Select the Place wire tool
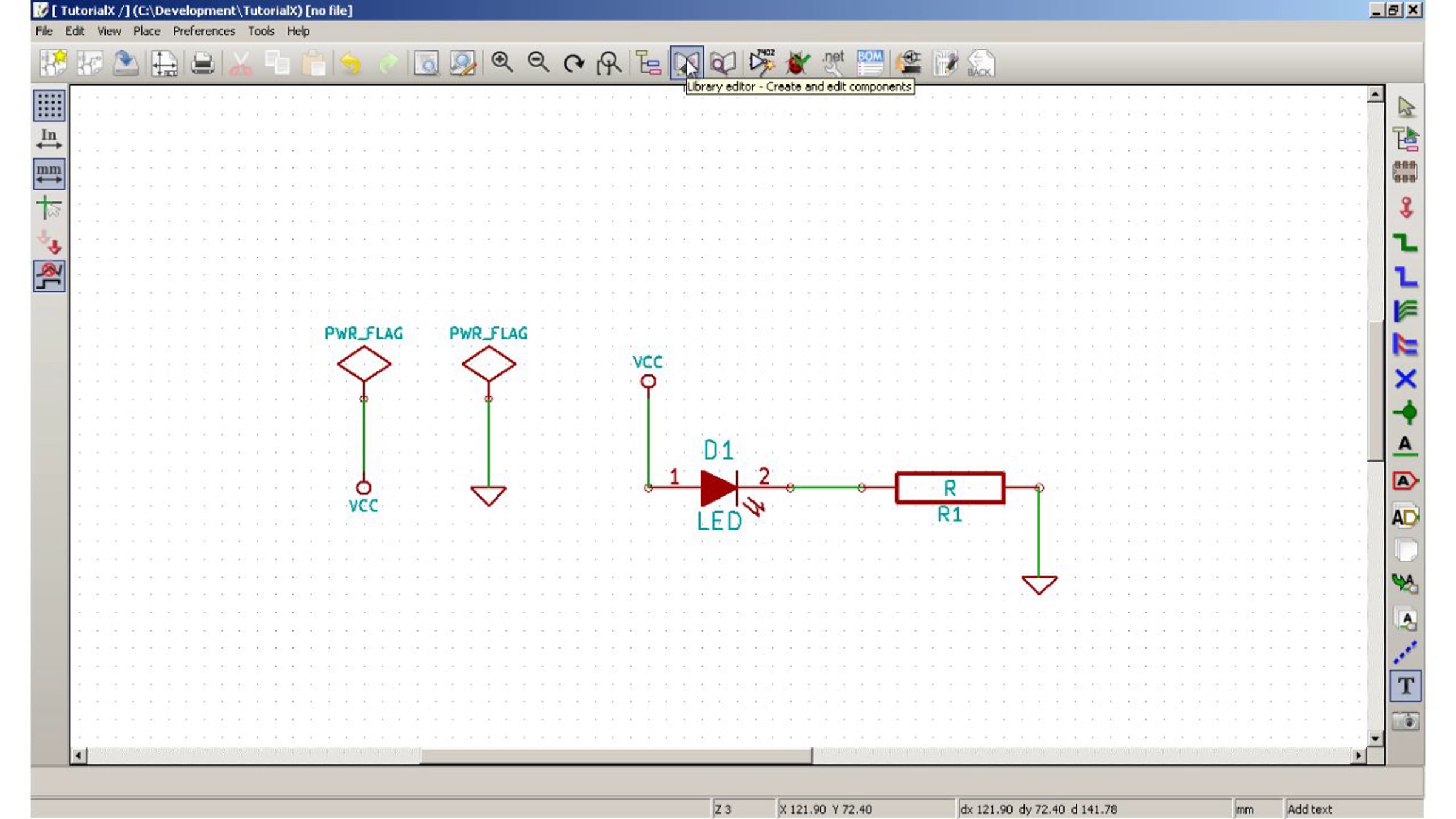Viewport: 1456px width, 819px height. (x=1405, y=243)
